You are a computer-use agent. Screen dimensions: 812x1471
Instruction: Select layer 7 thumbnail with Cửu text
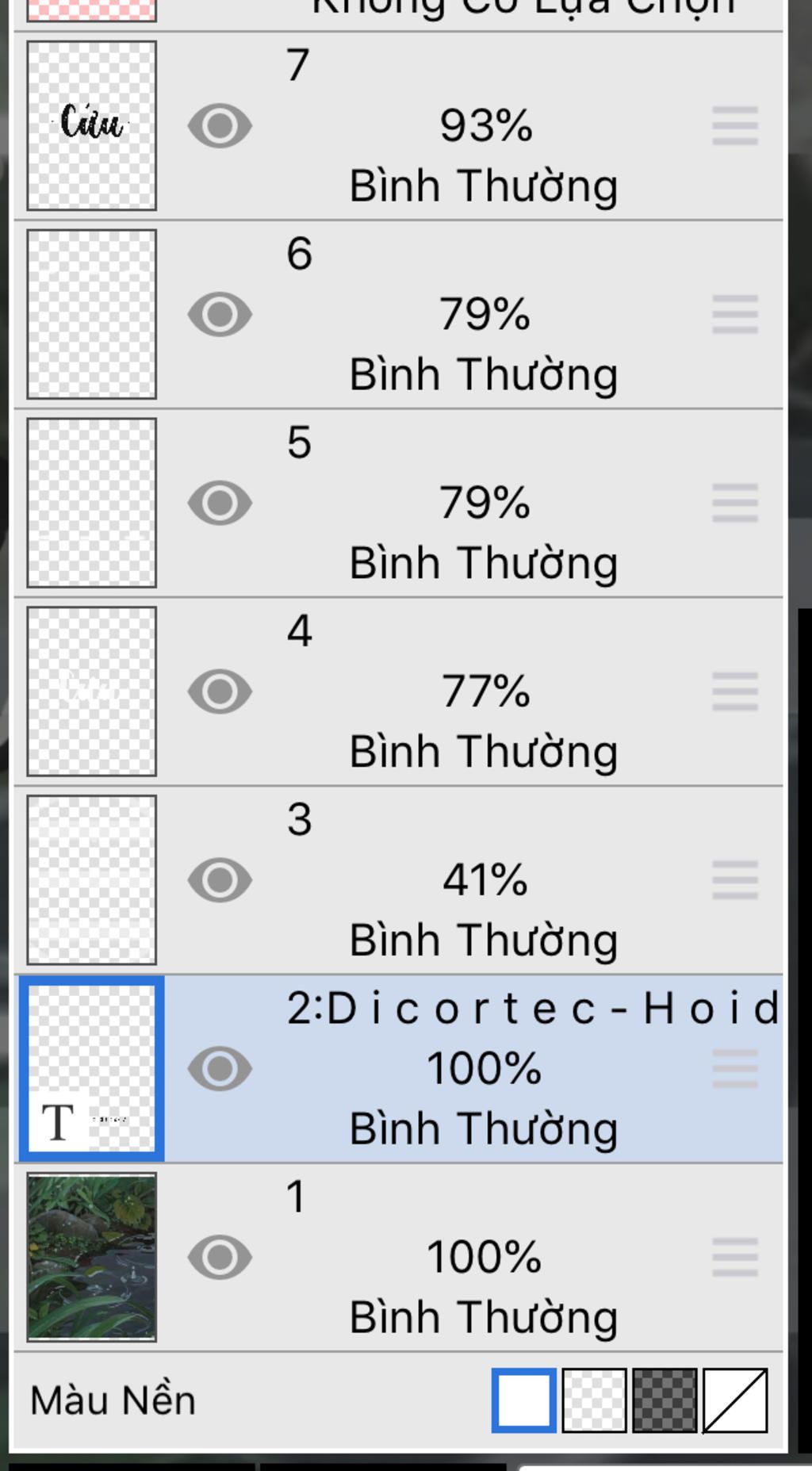pos(92,125)
